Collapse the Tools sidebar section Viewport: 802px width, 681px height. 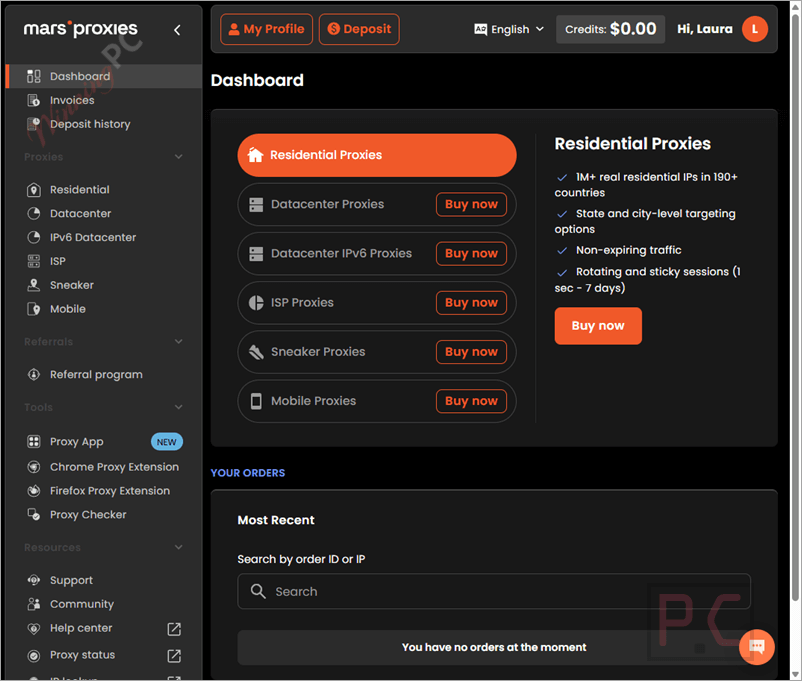[179, 407]
